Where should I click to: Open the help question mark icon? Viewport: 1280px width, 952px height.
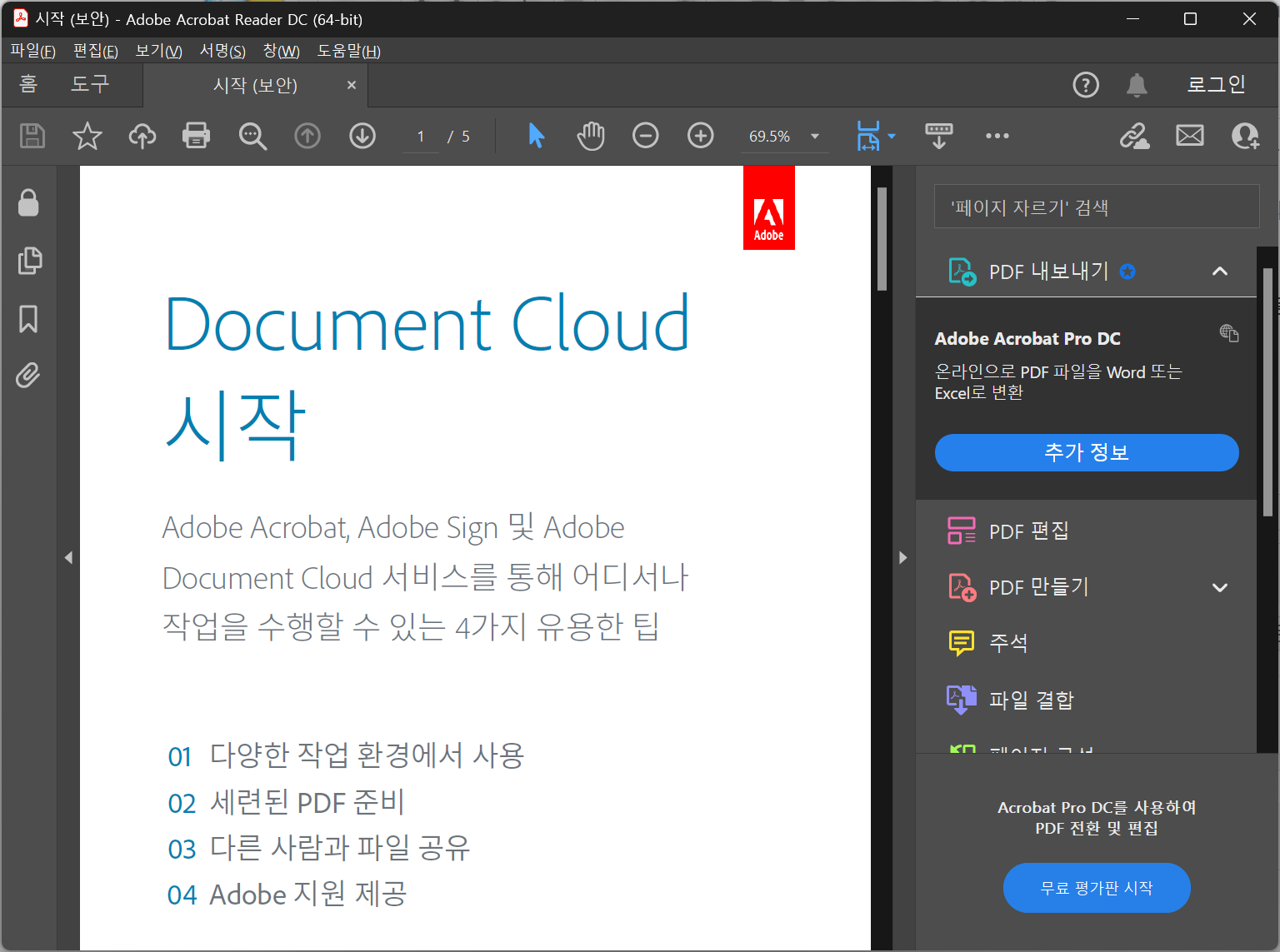pos(1086,85)
